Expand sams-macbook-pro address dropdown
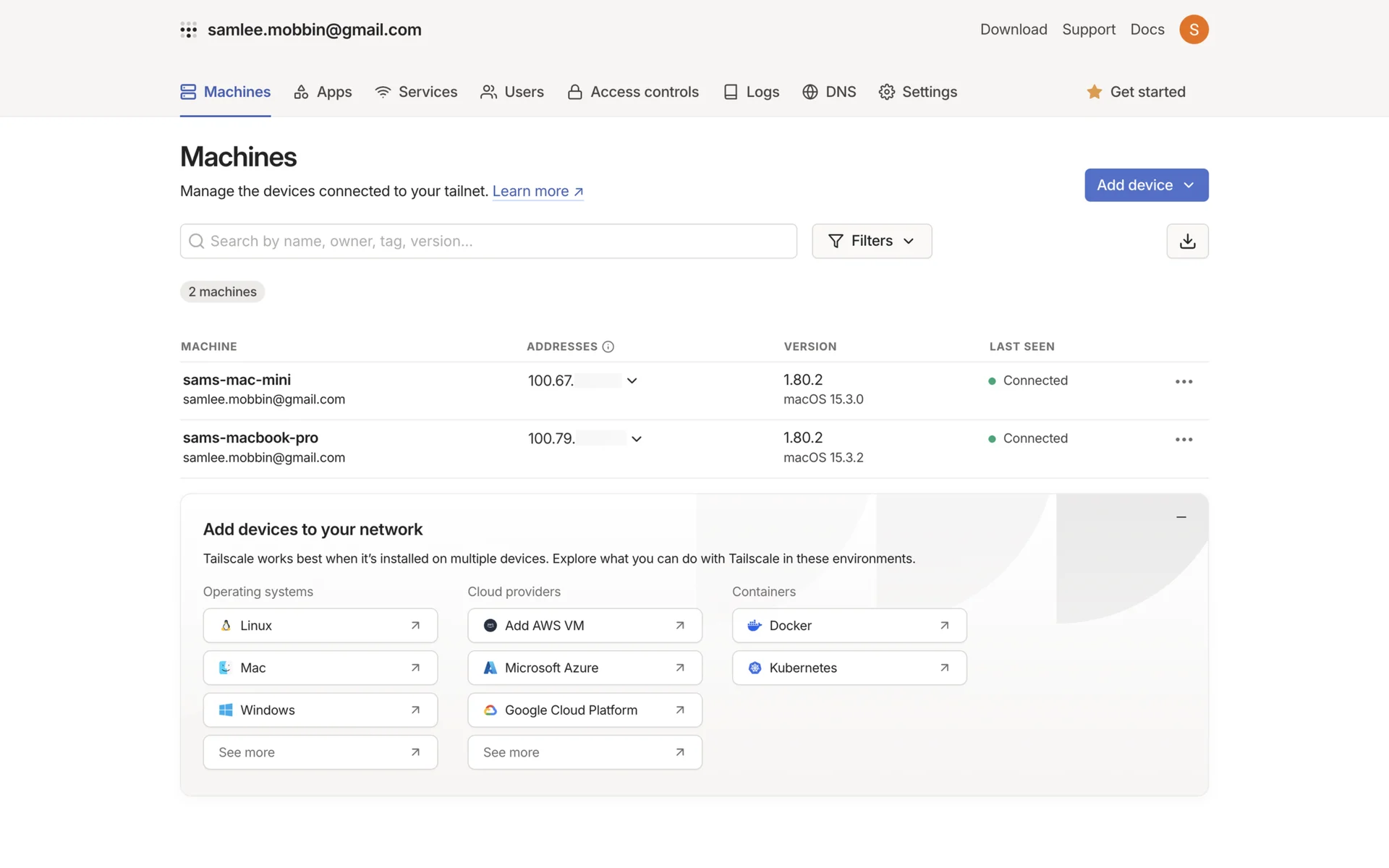 click(x=637, y=439)
